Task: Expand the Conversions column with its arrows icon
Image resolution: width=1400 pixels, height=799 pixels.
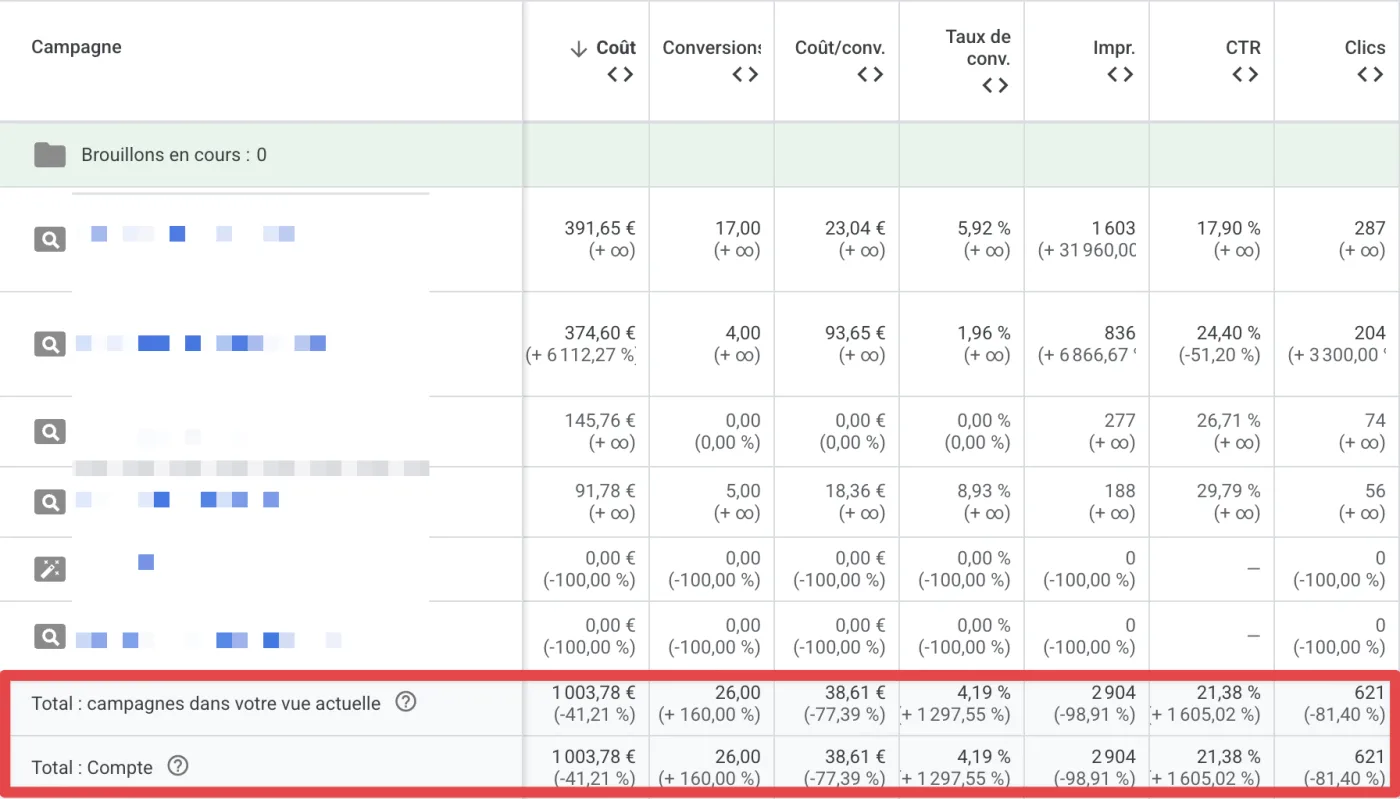Action: (x=745, y=74)
